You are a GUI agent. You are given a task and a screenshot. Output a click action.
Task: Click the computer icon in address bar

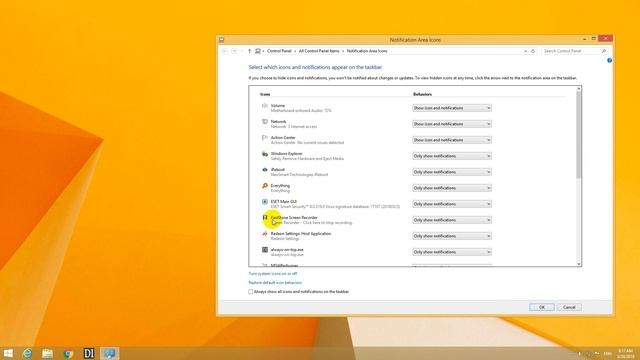pyautogui.click(x=258, y=51)
